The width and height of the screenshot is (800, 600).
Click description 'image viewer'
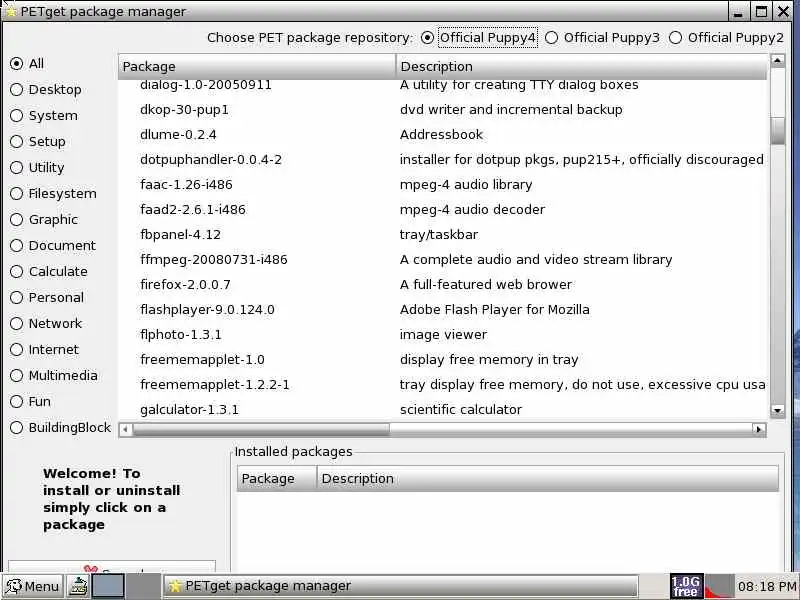tap(443, 335)
